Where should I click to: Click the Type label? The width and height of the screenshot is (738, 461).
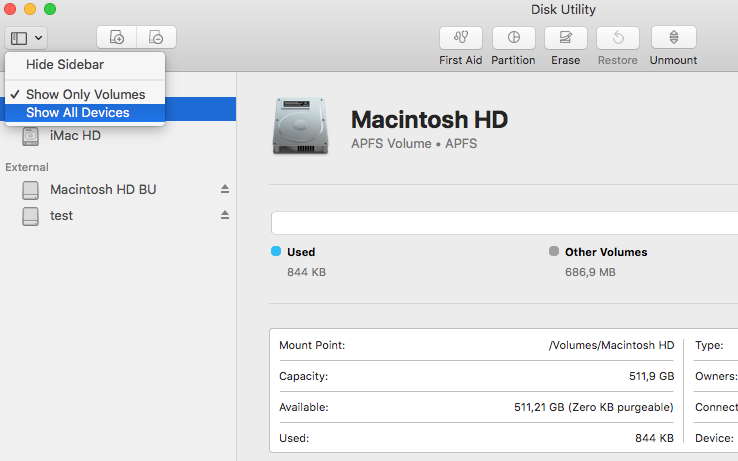pyautogui.click(x=709, y=345)
